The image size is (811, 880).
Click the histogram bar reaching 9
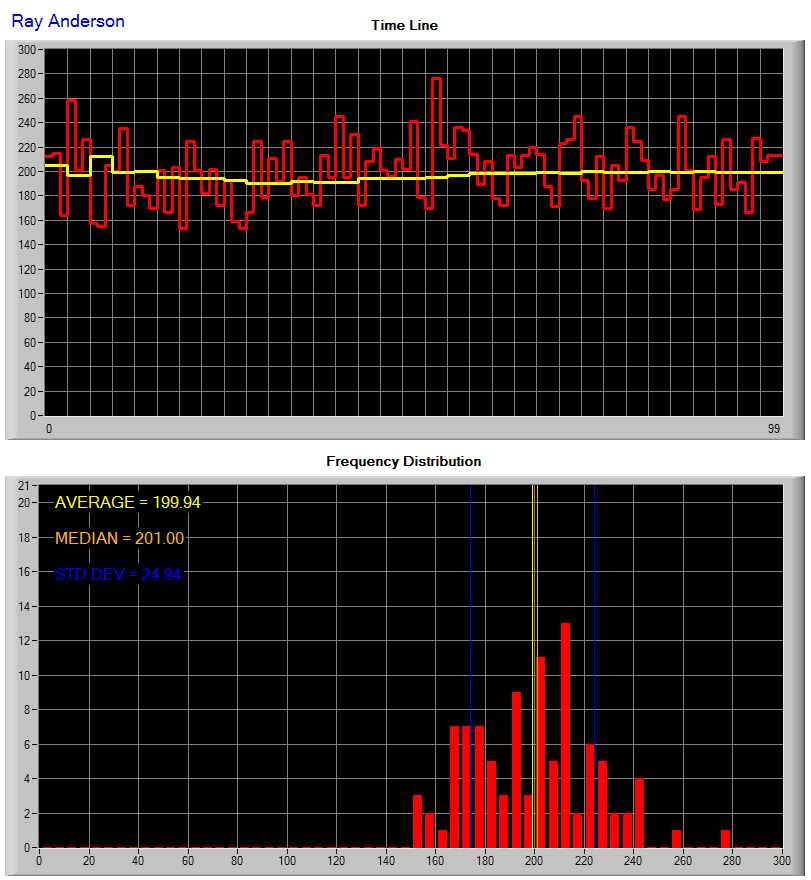pos(516,770)
